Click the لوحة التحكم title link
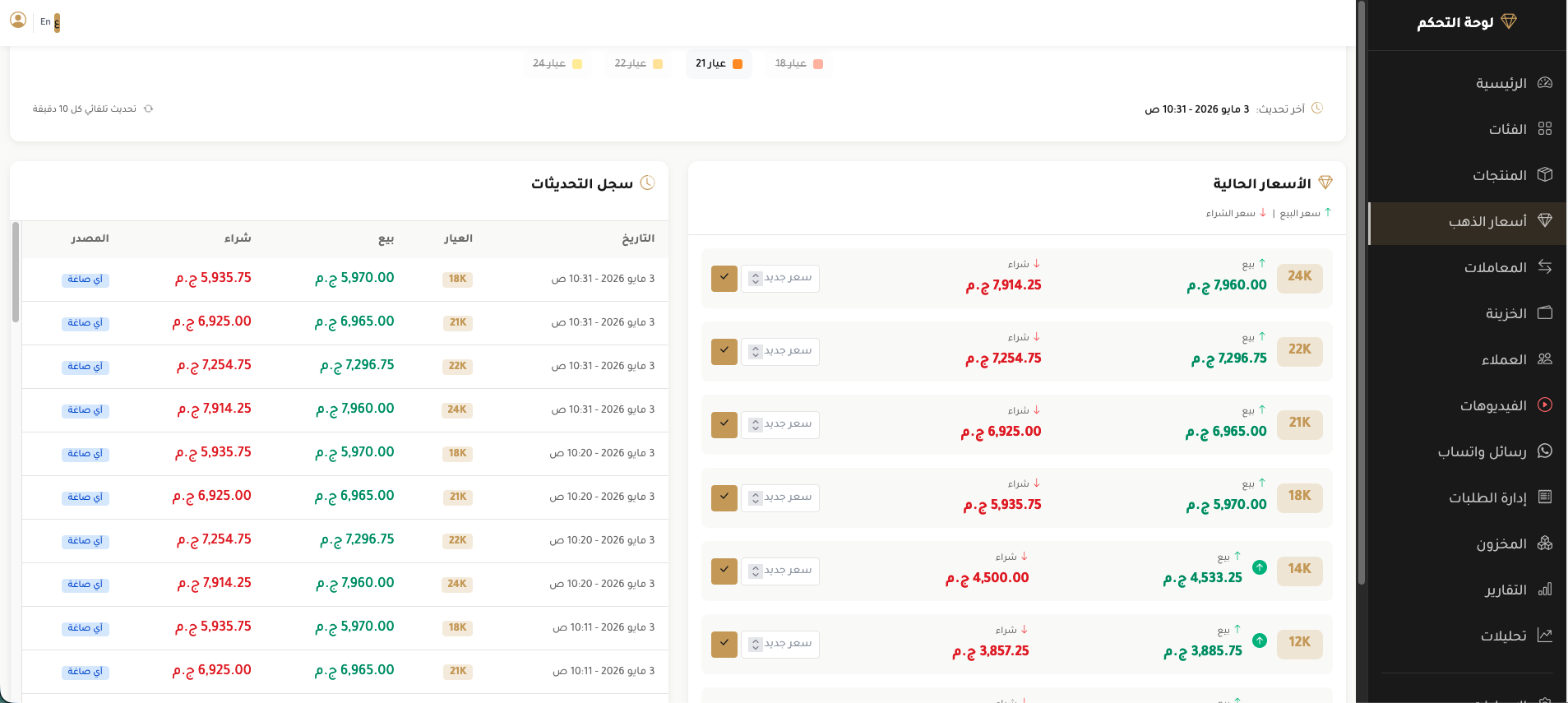This screenshot has height=703, width=1568. (1455, 22)
